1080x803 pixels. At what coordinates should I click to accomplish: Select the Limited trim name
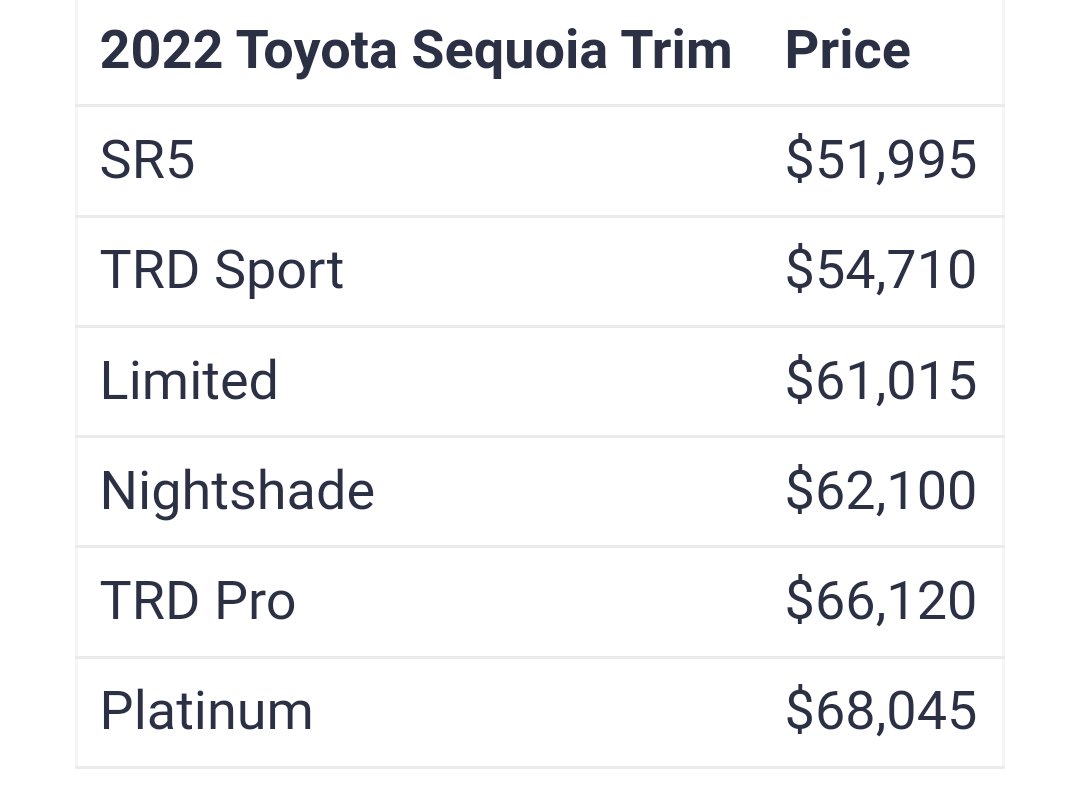coord(189,380)
